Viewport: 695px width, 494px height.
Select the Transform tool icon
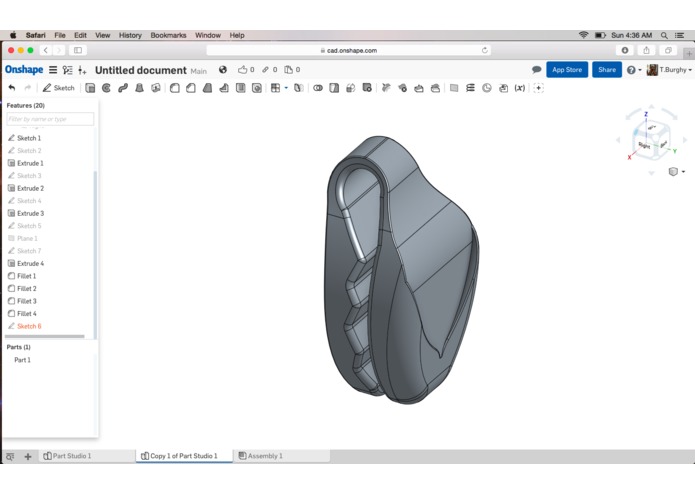pyautogui.click(x=351, y=88)
